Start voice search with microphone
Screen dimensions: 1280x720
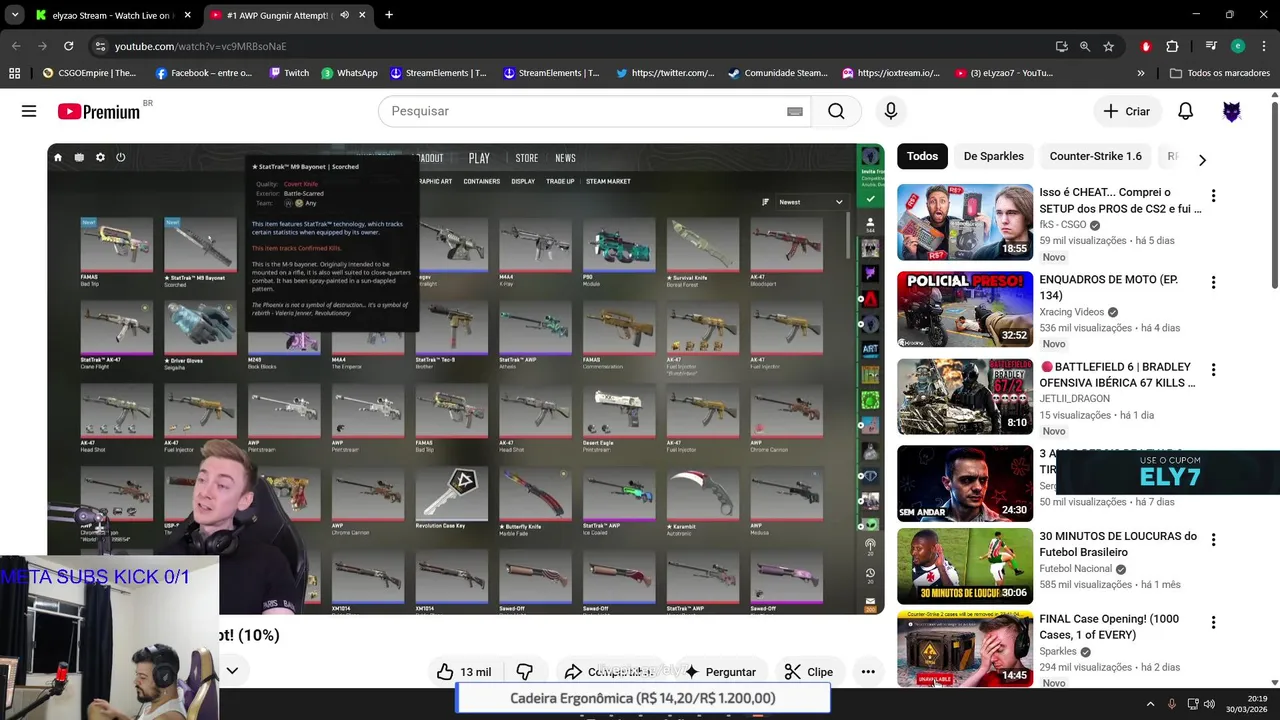[890, 111]
